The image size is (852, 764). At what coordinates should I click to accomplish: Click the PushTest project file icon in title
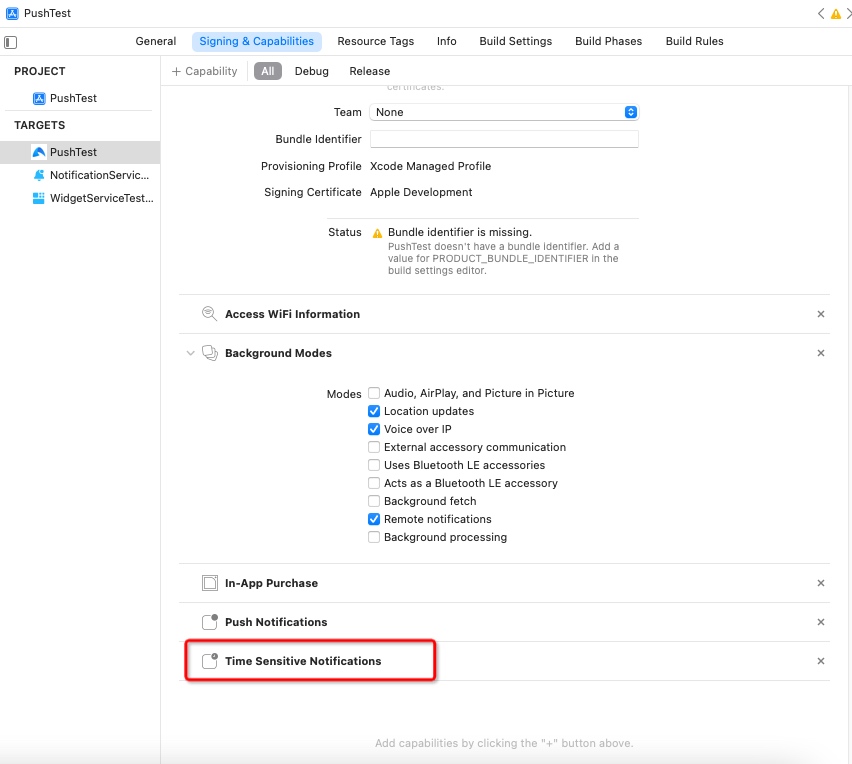coord(12,14)
